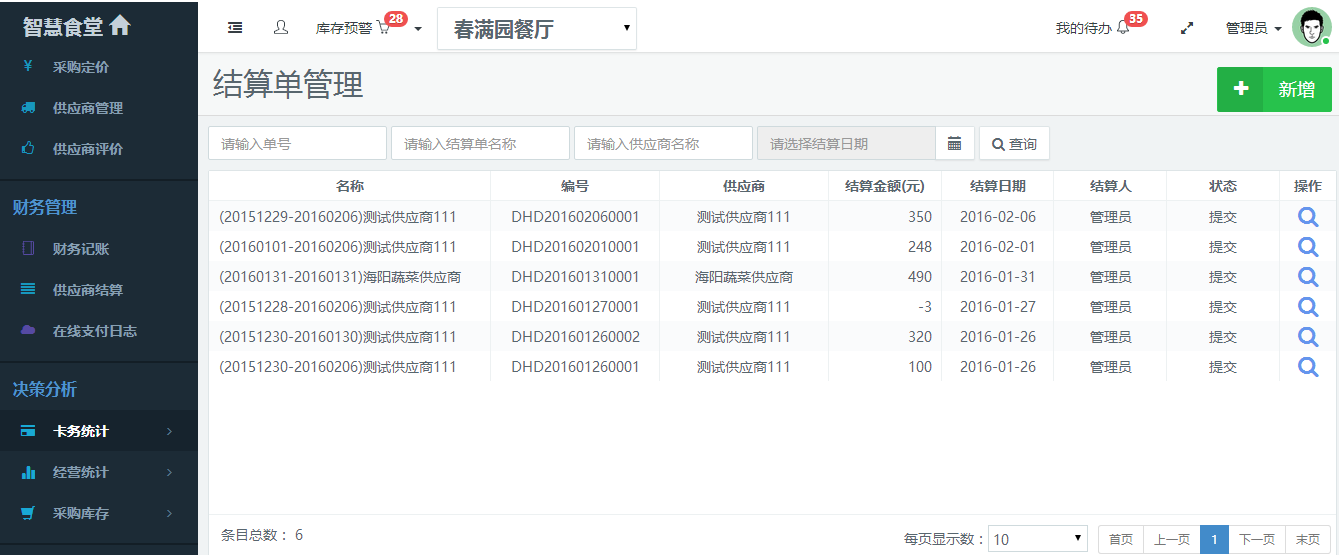
Task: Change 每页显示数 page size dropdown
Action: 1037,539
